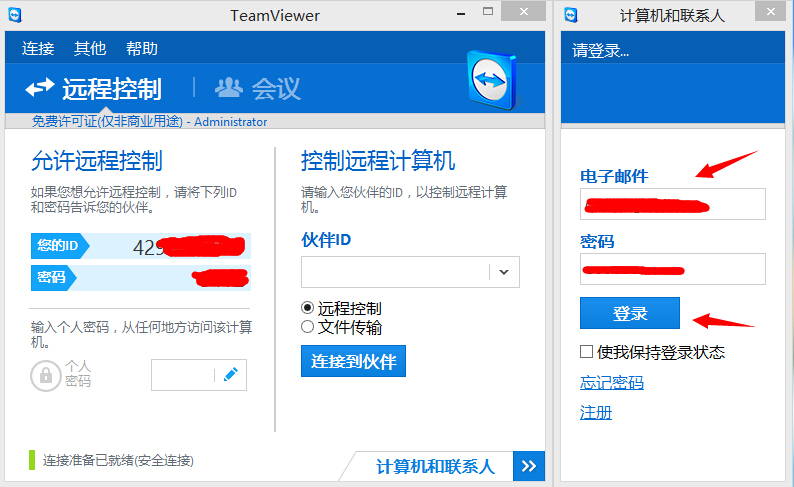Click the double-chevron expand contacts button
Screen dimensions: 794x487
[529, 466]
